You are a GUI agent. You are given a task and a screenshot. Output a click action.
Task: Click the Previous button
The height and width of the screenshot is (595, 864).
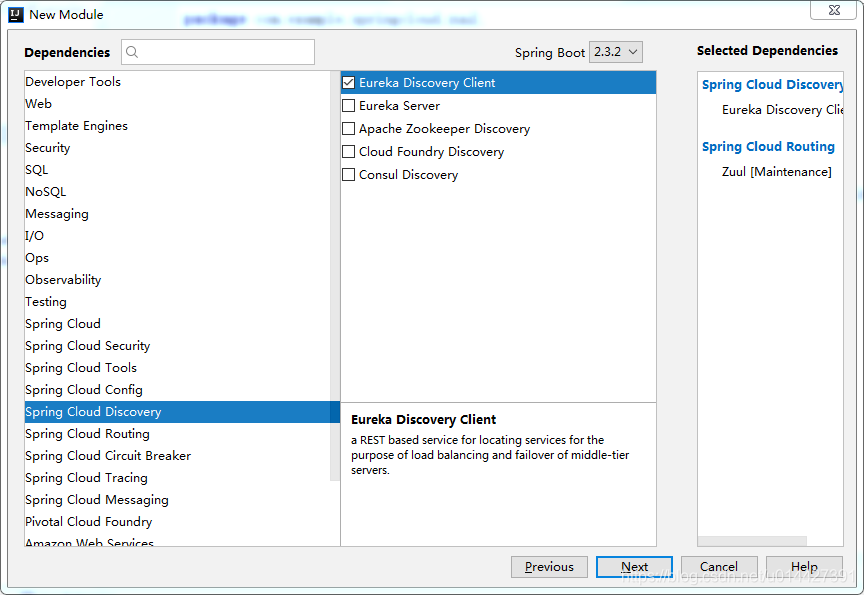pyautogui.click(x=549, y=566)
